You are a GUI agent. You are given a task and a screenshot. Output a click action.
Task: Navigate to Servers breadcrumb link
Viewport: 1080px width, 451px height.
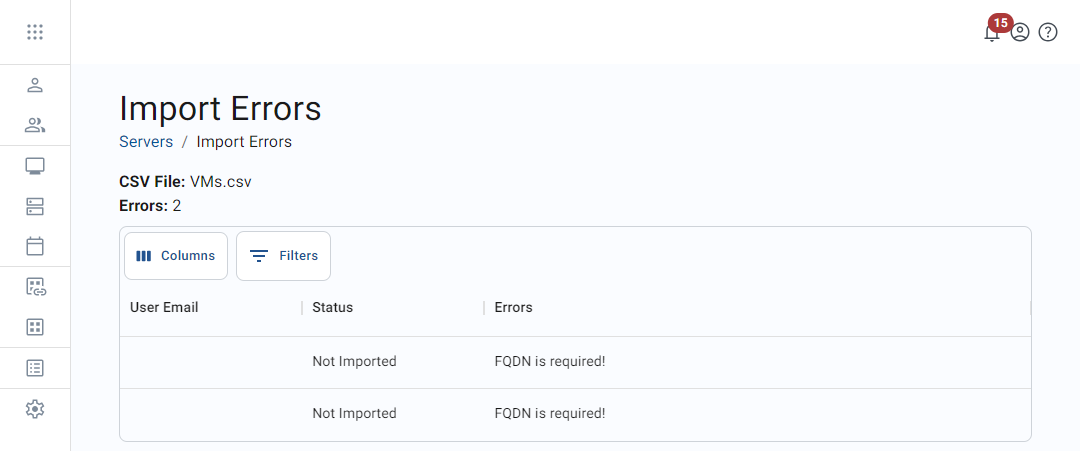coord(146,142)
